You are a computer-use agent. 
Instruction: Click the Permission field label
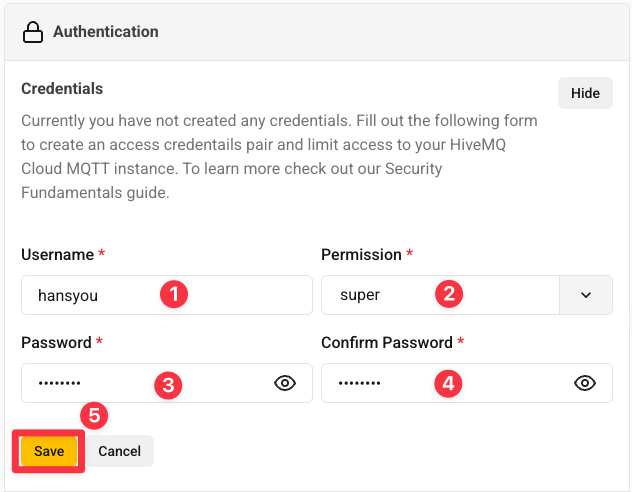point(360,255)
